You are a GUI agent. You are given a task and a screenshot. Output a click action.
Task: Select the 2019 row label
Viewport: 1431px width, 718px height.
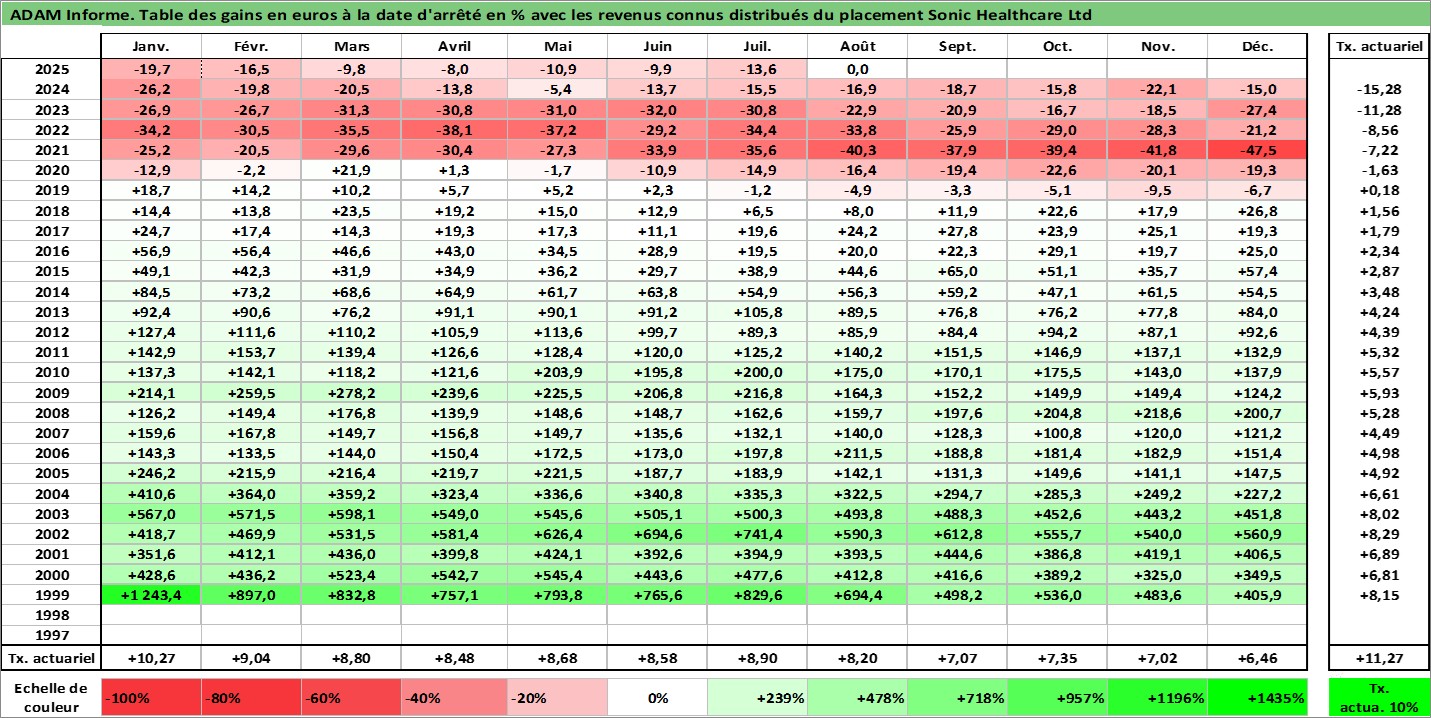pos(51,190)
